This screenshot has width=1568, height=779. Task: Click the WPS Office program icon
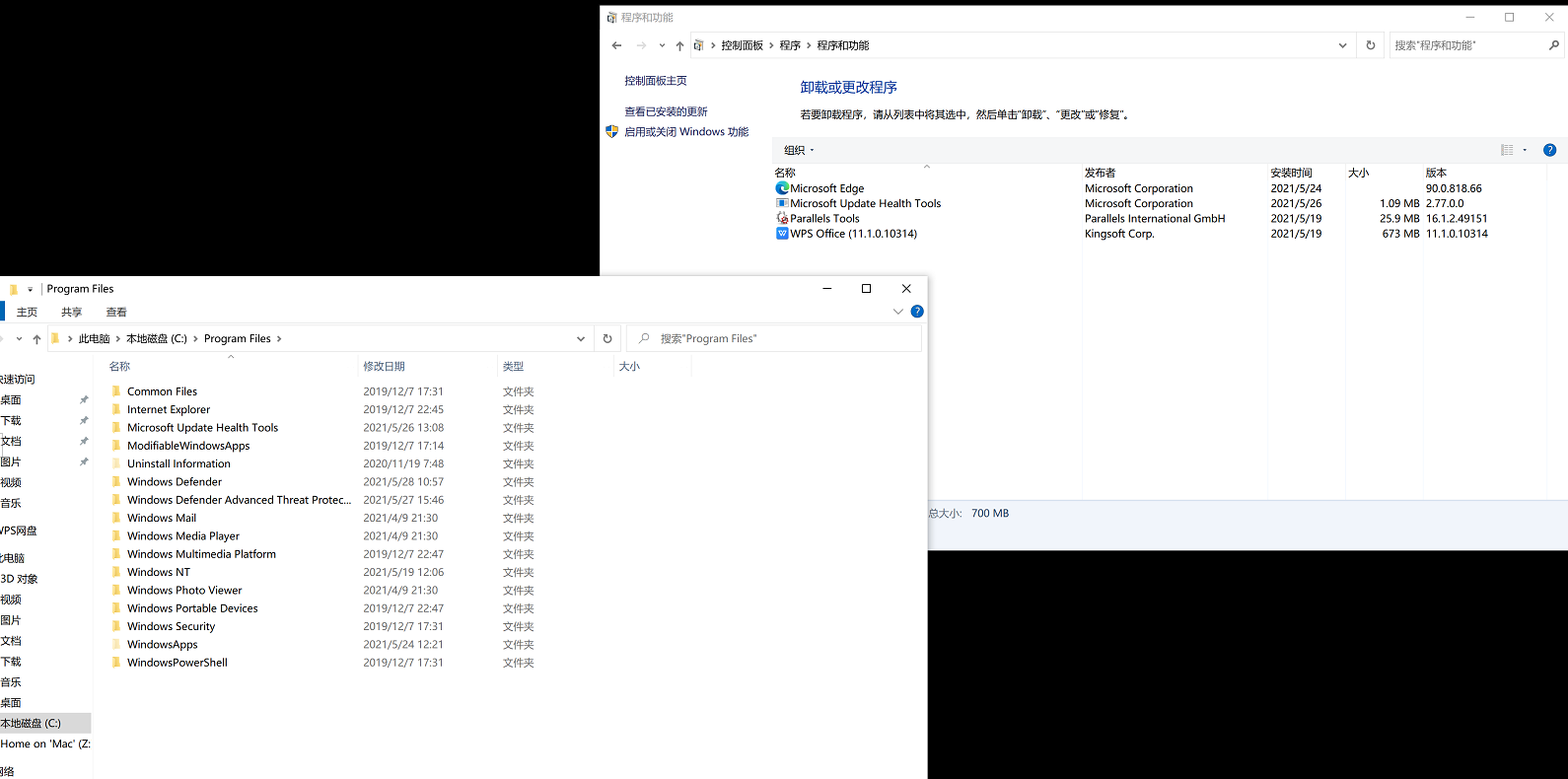tap(782, 234)
